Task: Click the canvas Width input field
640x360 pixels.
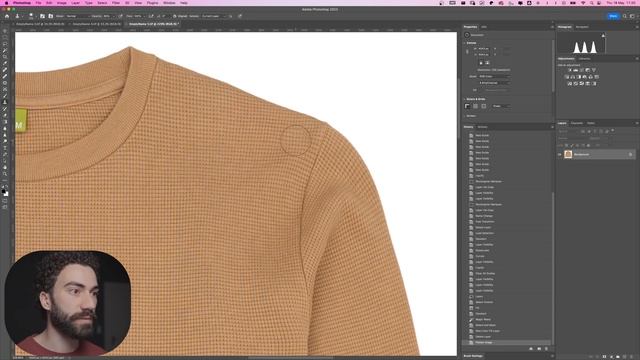Action: click(484, 49)
